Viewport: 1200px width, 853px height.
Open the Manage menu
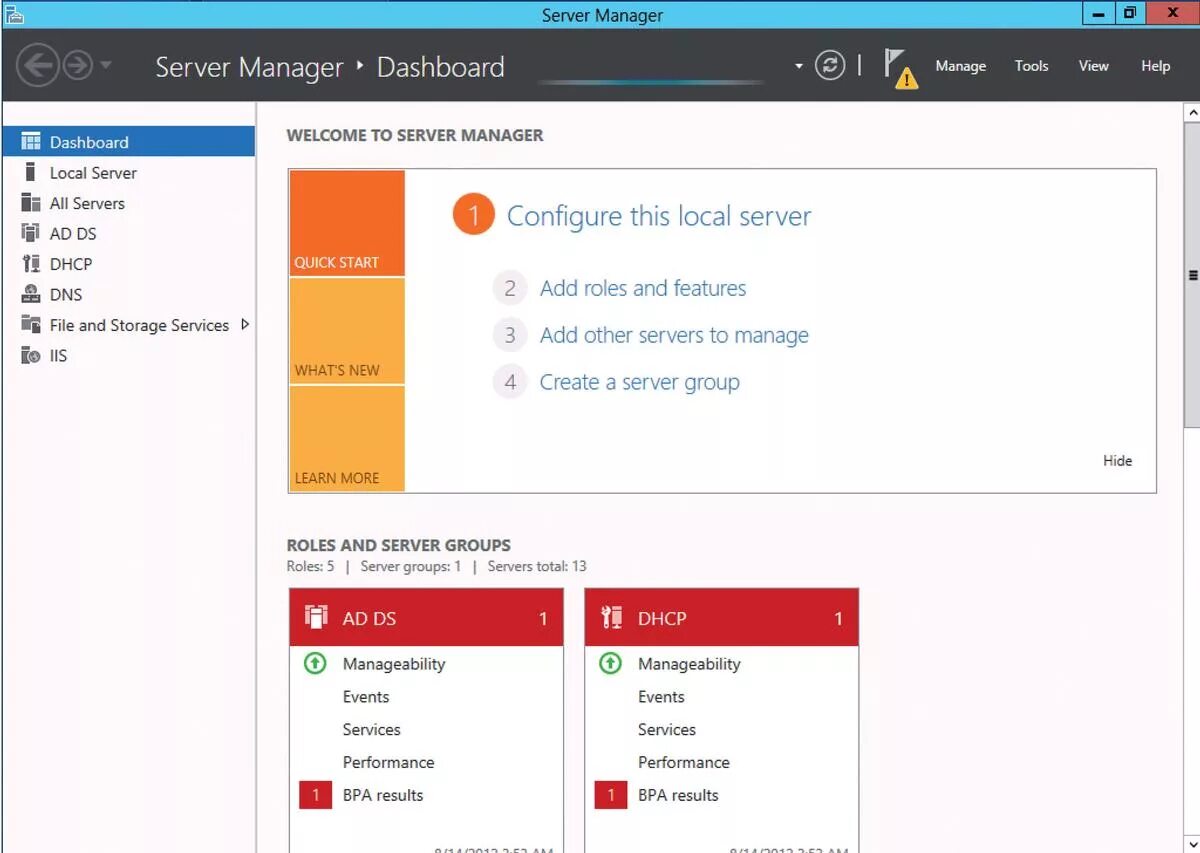click(x=960, y=66)
